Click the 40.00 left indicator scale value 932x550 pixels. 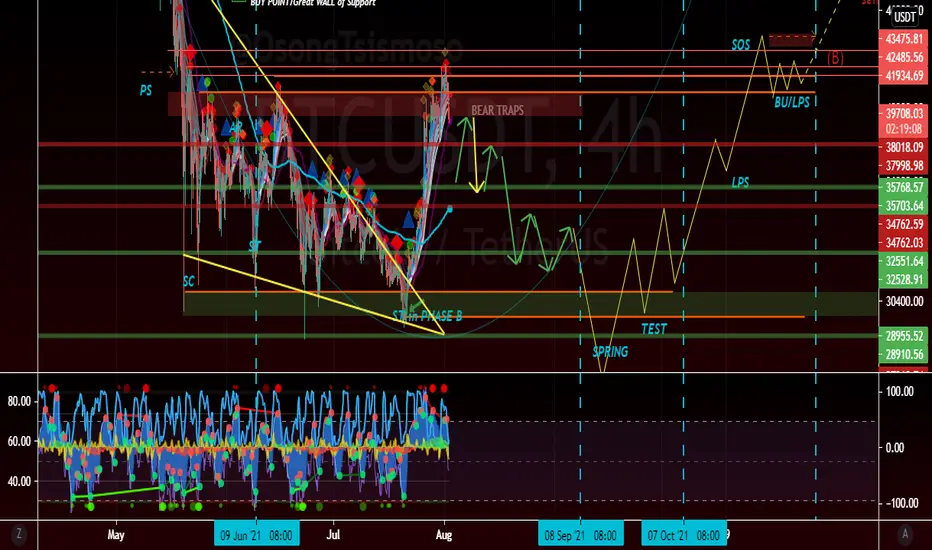pyautogui.click(x=19, y=481)
